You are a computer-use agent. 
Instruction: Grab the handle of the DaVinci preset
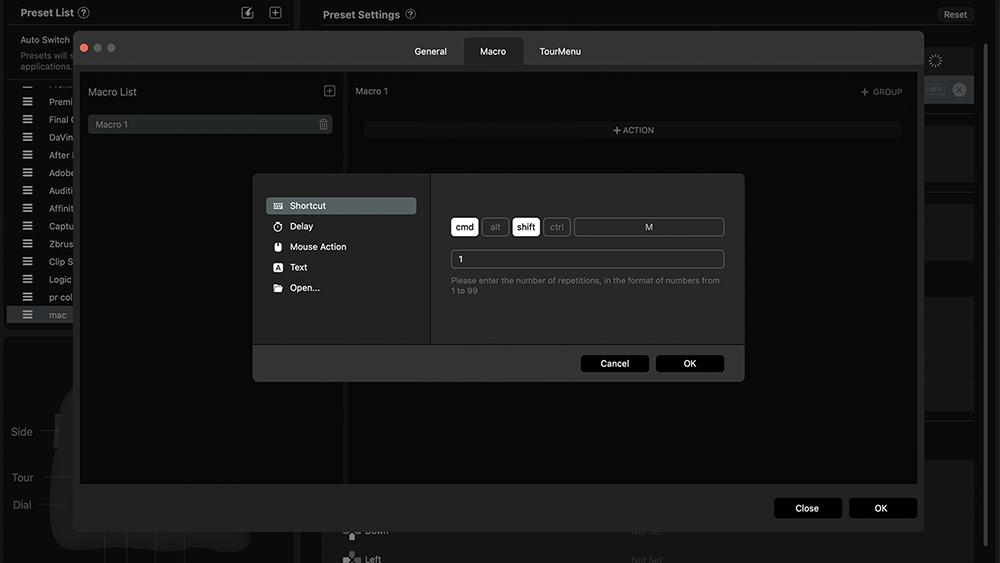[x=27, y=137]
